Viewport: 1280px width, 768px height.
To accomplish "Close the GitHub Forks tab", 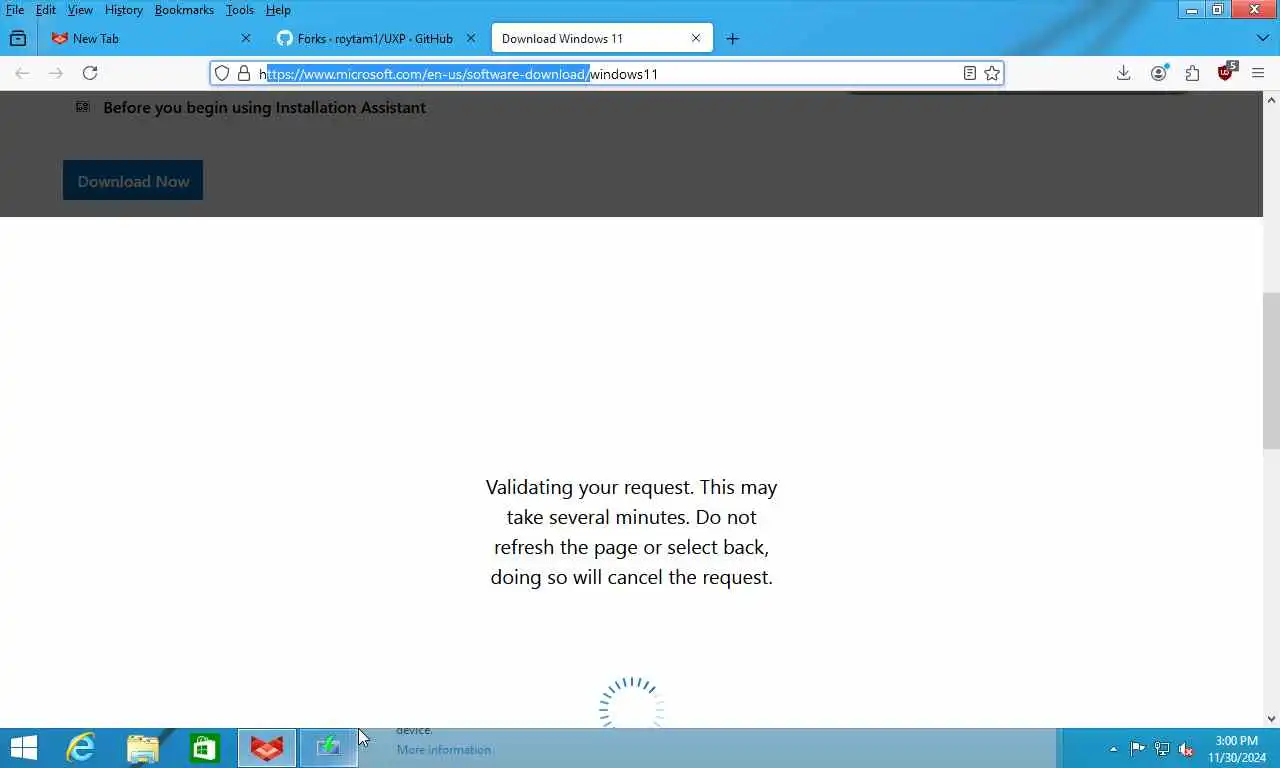I will pyautogui.click(x=471, y=38).
